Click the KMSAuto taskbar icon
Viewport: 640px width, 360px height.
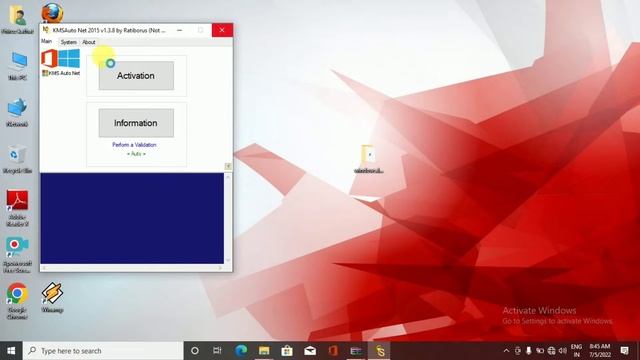pyautogui.click(x=380, y=351)
